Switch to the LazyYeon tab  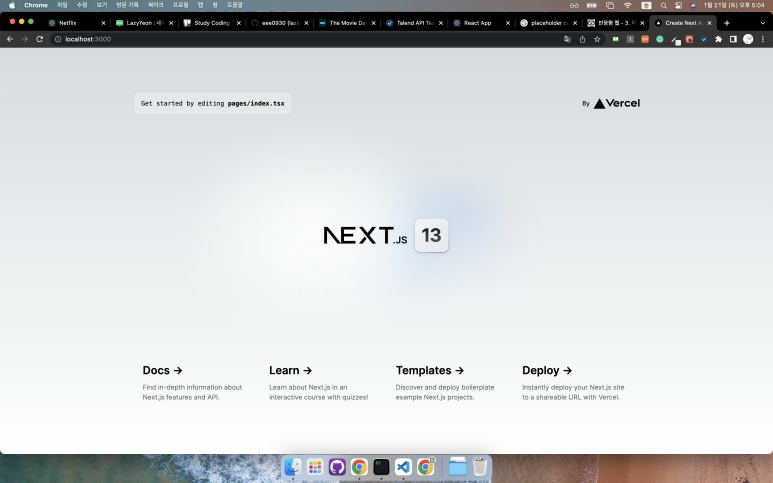[144, 23]
